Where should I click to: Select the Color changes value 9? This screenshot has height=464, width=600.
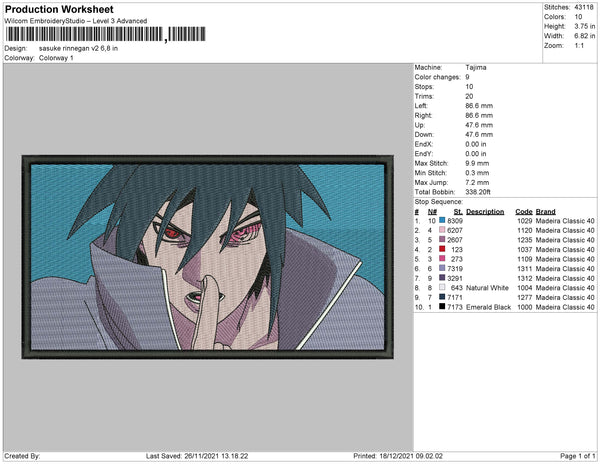coord(467,77)
